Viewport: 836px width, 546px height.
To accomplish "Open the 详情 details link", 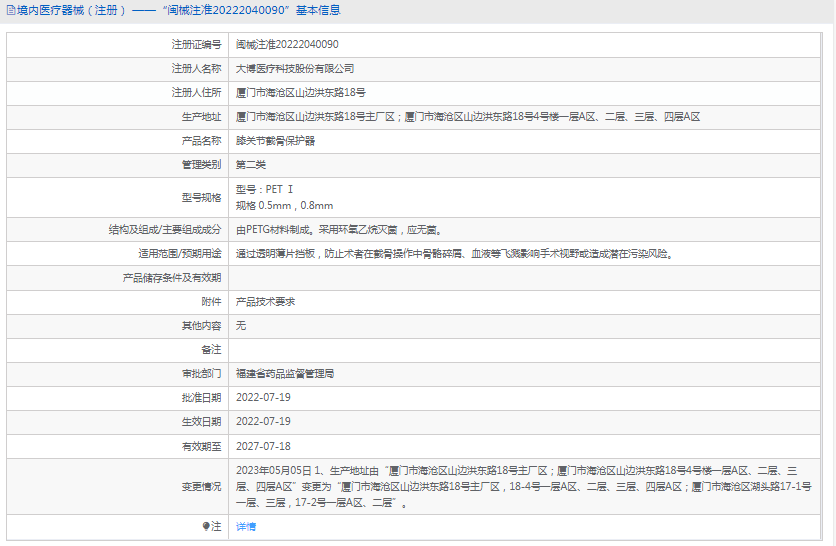I will (x=246, y=526).
